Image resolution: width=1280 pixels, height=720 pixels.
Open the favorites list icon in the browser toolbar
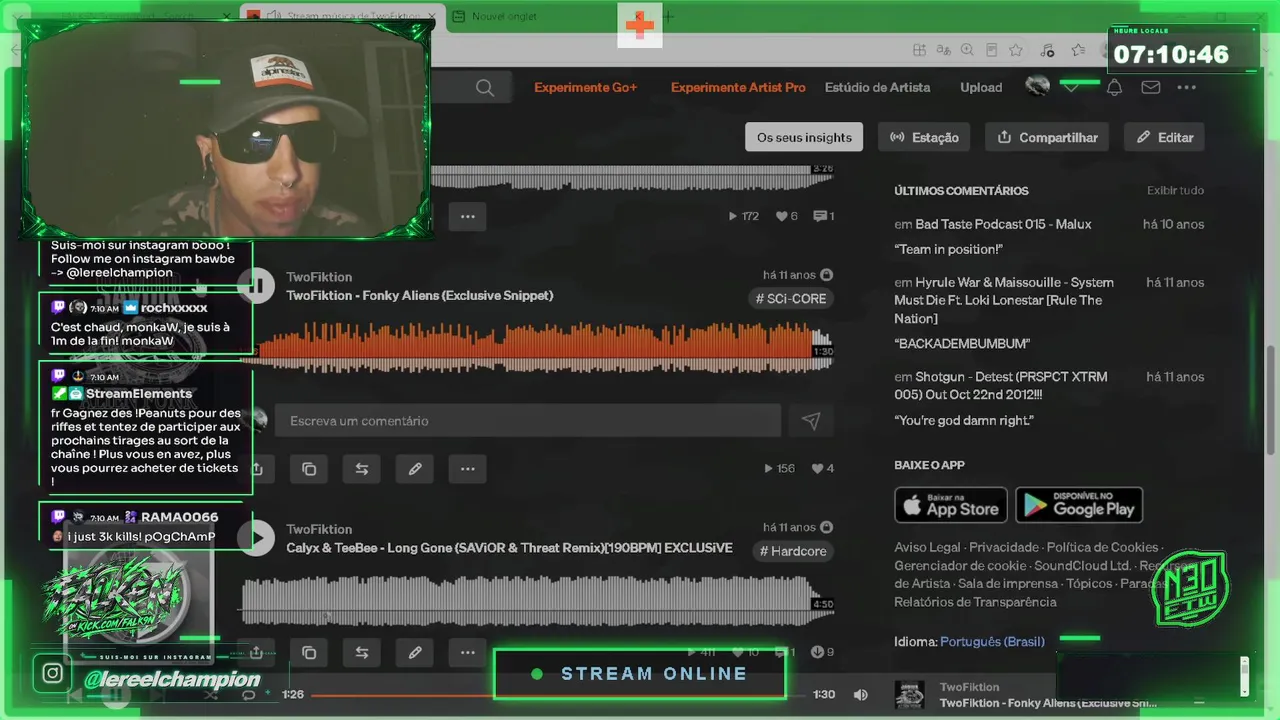tap(1078, 50)
